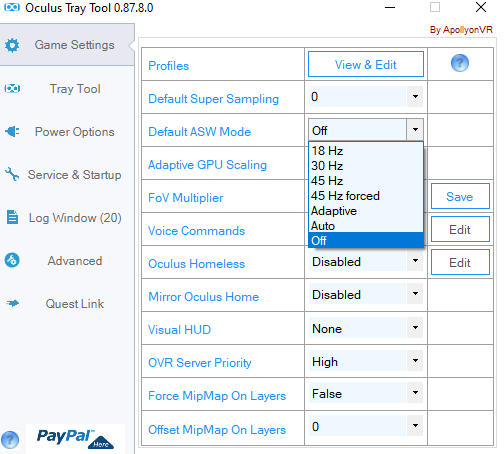Go to the Power Options tab
This screenshot has width=504, height=454.
point(67,132)
